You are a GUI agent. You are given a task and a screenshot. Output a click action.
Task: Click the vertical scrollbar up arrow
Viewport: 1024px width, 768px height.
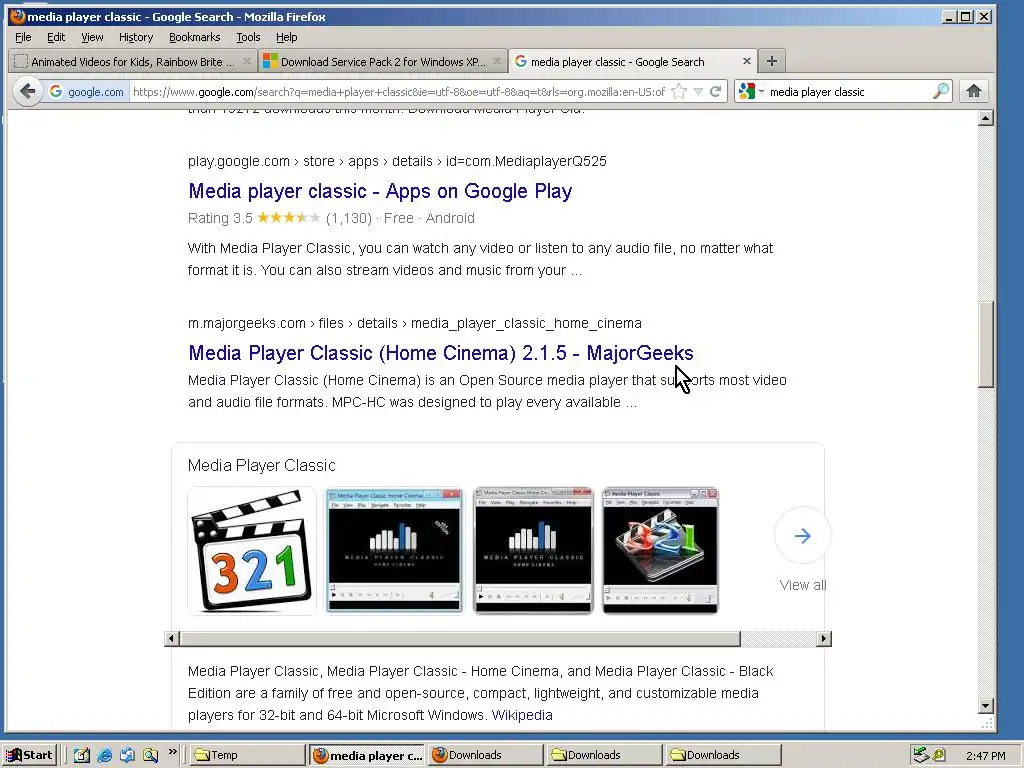coord(986,118)
